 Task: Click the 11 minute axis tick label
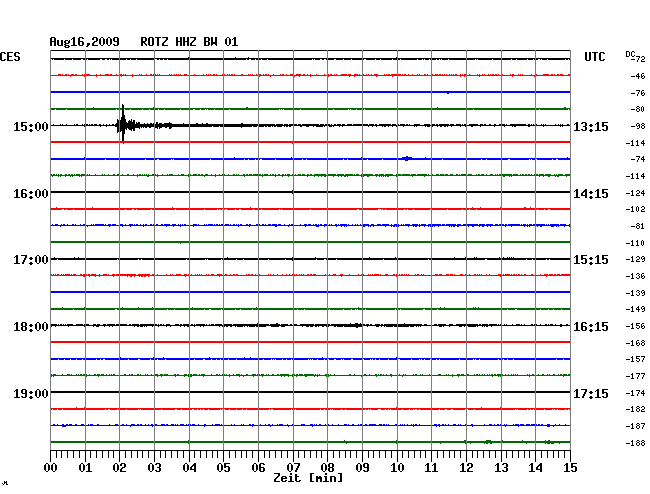431,468
